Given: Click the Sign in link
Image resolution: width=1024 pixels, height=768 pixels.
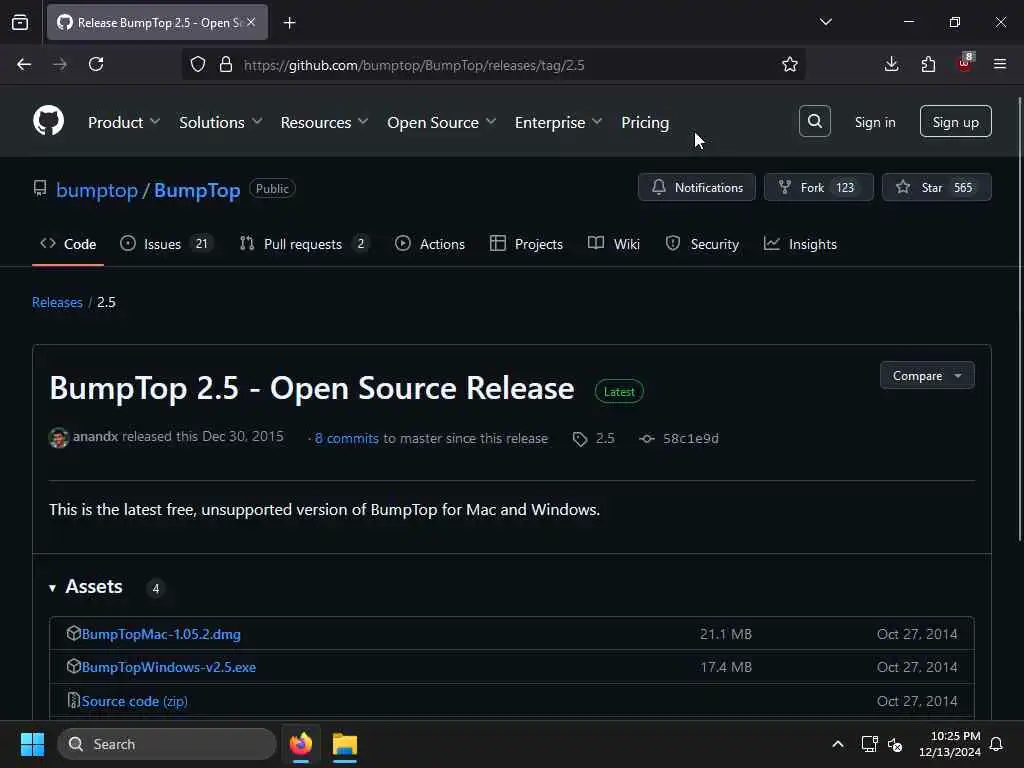Looking at the screenshot, I should pyautogui.click(x=874, y=122).
